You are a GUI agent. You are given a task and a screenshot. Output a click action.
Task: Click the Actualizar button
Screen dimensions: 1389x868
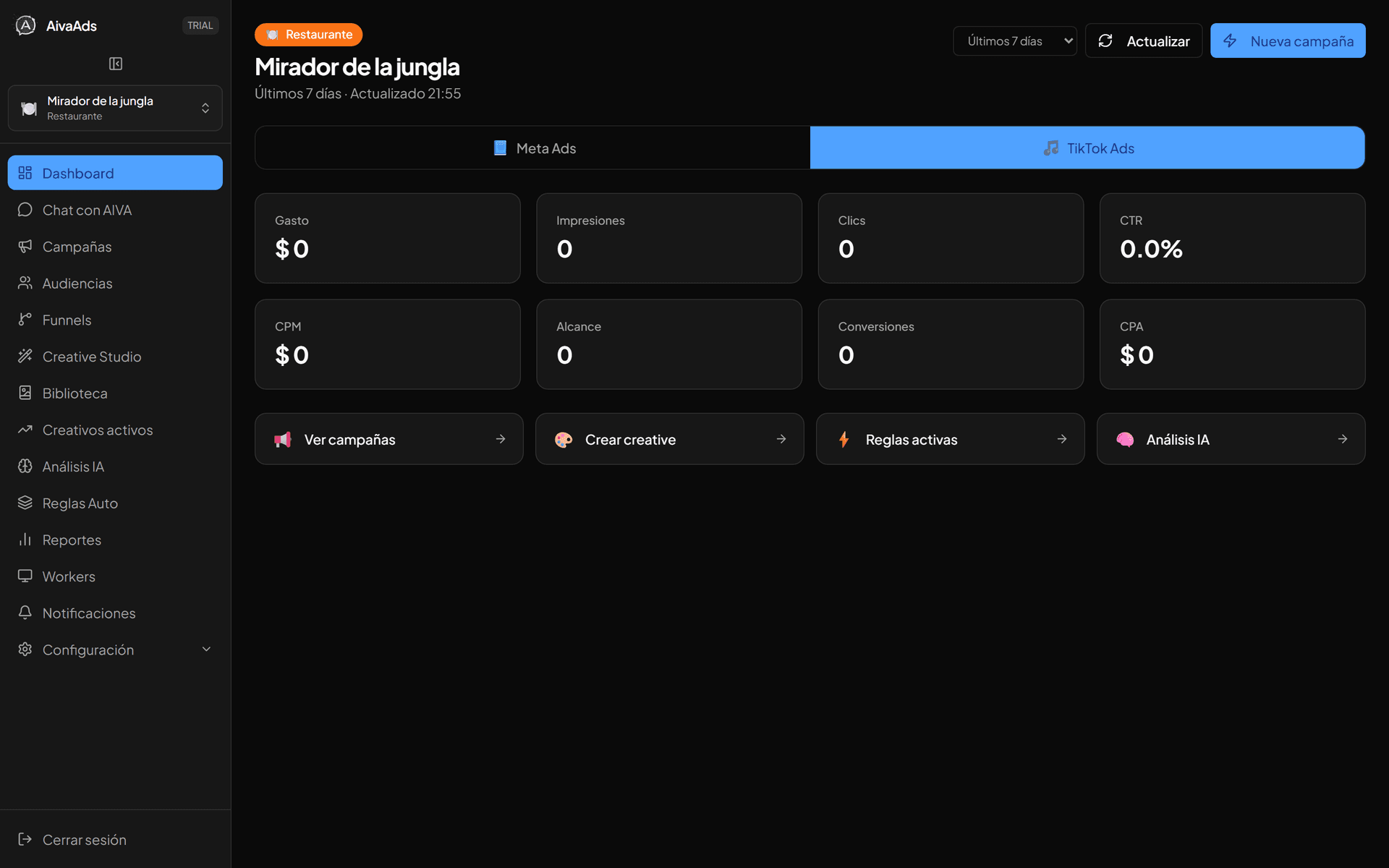click(x=1144, y=41)
